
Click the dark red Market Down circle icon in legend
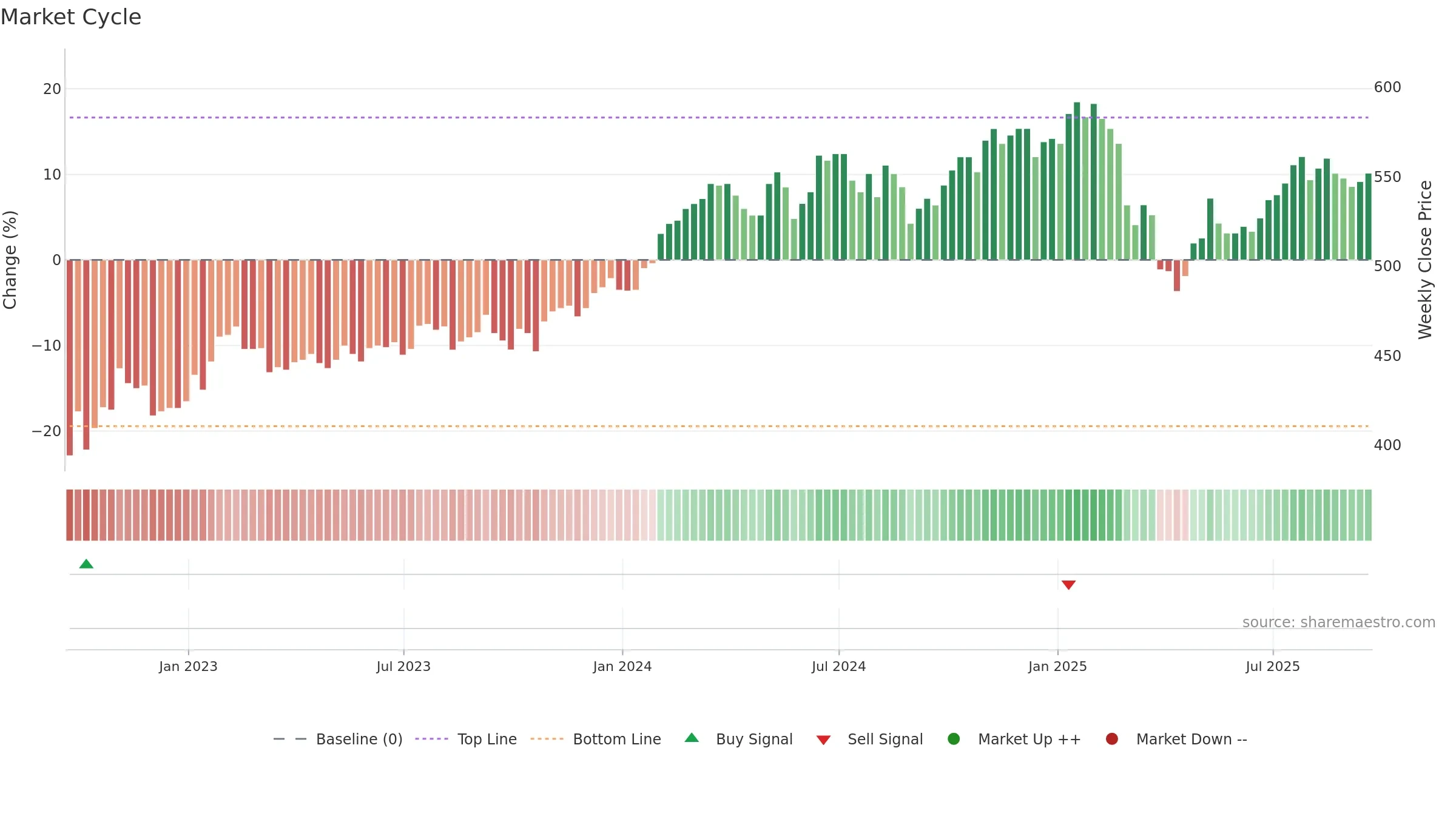[x=1112, y=738]
